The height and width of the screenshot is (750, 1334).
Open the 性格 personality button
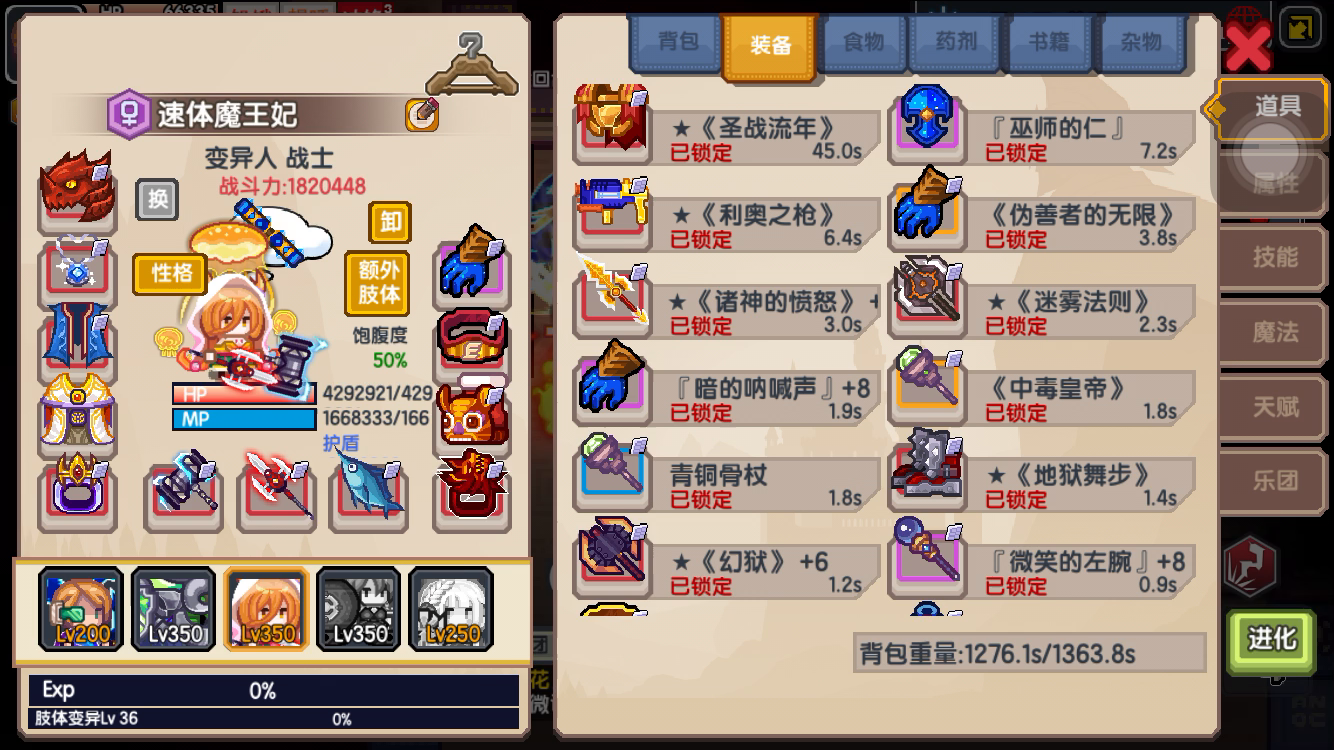[170, 274]
